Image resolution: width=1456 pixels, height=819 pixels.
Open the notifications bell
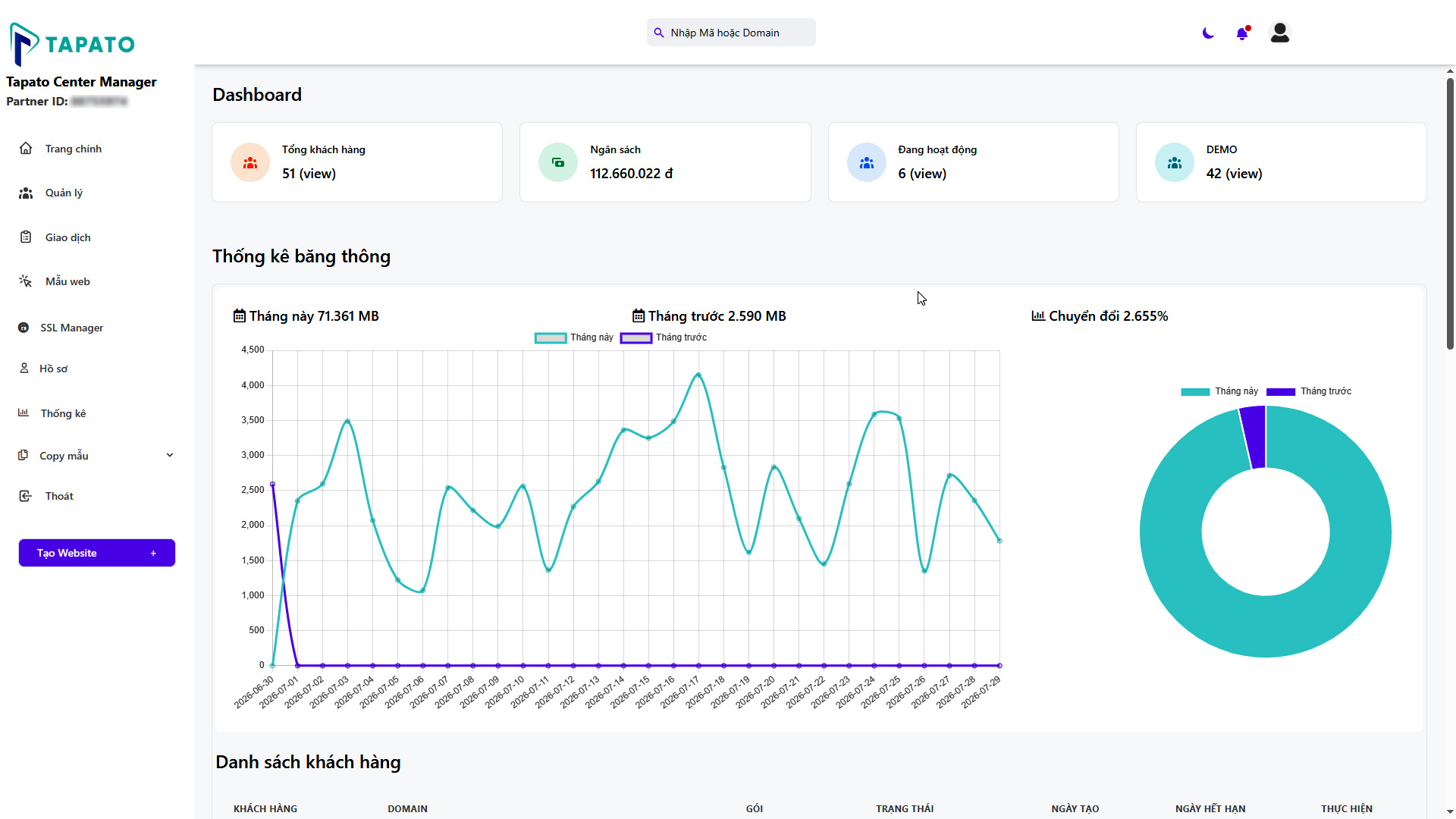[x=1242, y=33]
